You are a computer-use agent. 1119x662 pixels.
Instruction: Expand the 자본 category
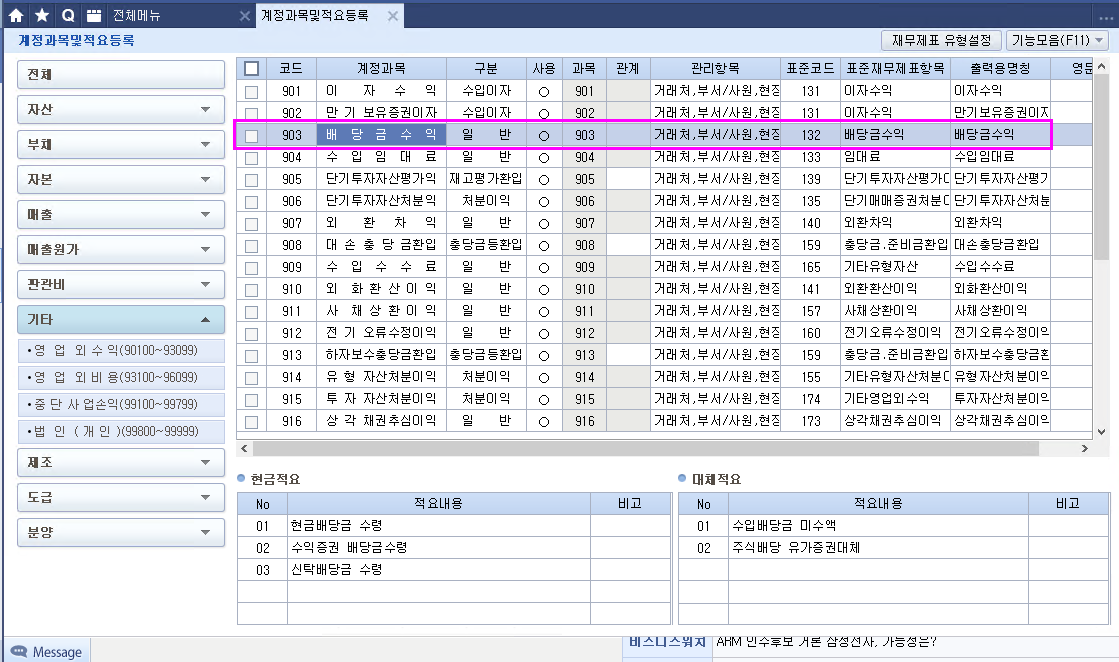[121, 179]
